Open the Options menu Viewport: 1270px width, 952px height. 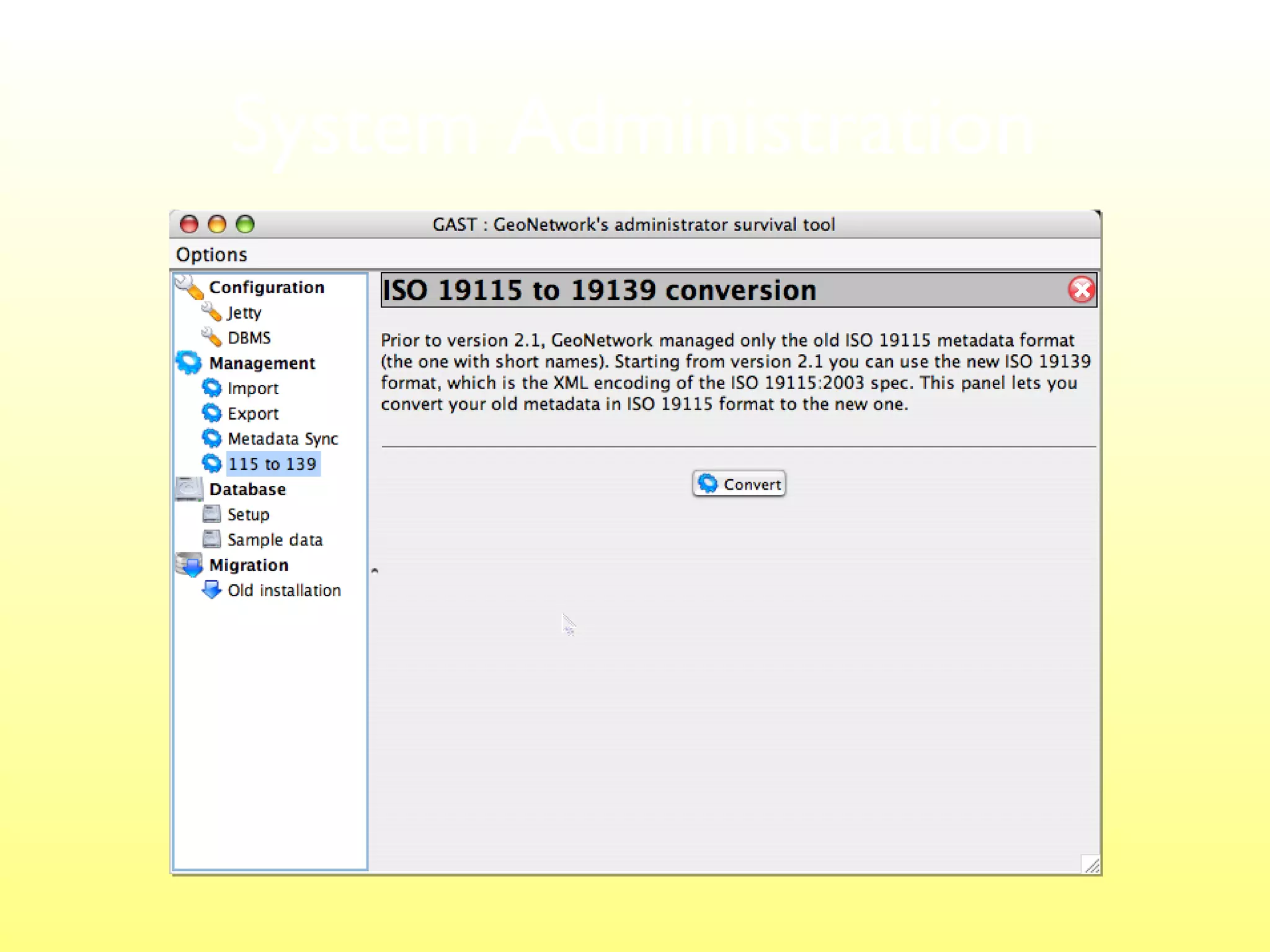(211, 255)
